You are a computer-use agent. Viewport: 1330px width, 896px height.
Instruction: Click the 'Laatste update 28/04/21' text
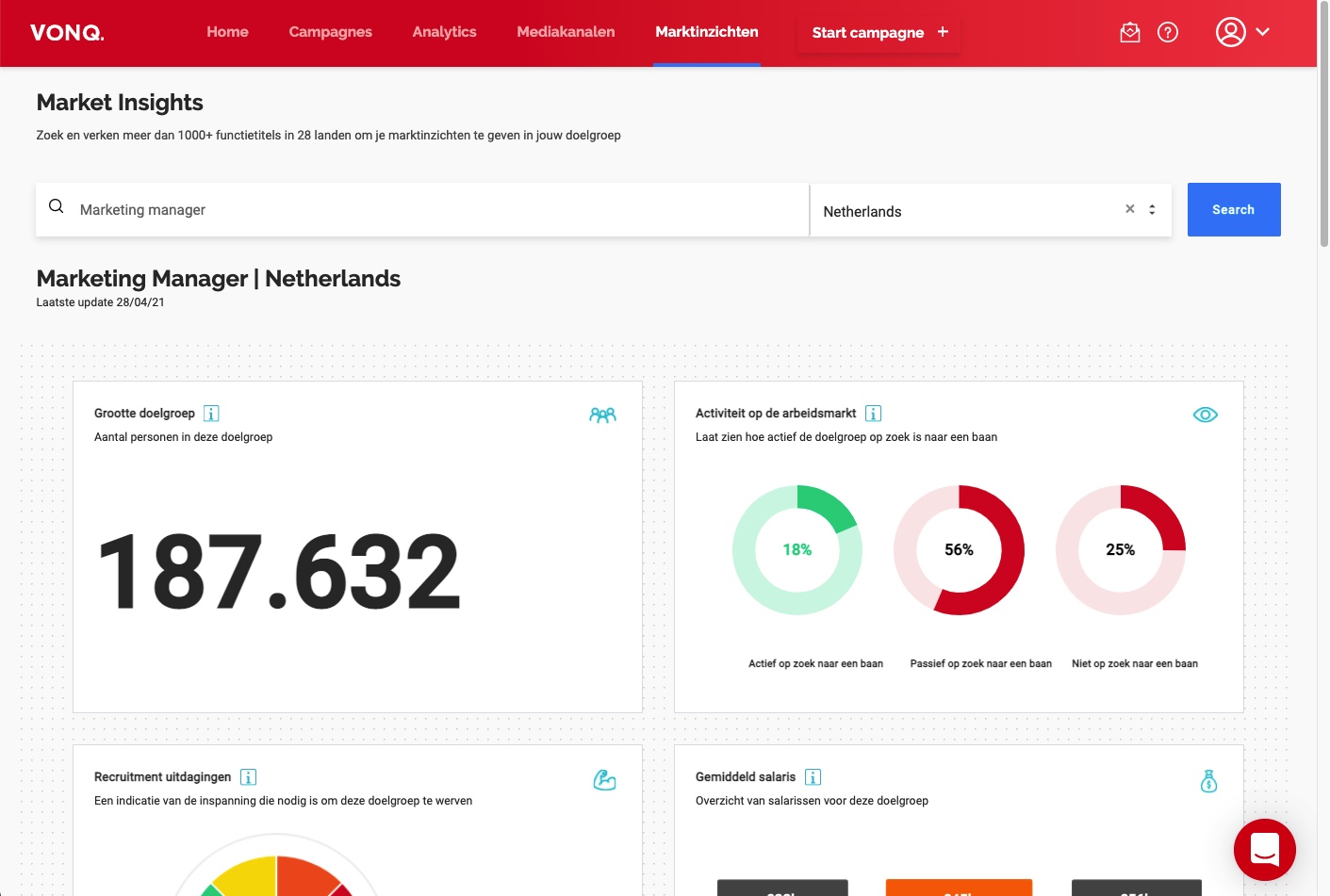pos(100,302)
